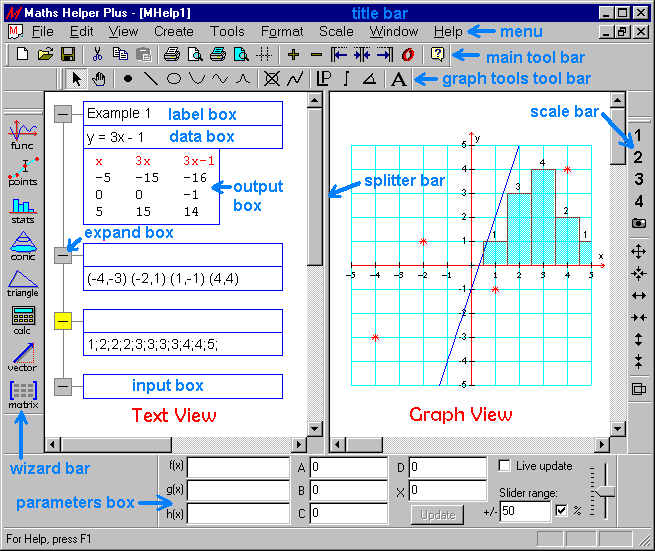This screenshot has height=551, width=655.
Task: Select the arrow pointer tool
Action: [x=76, y=79]
